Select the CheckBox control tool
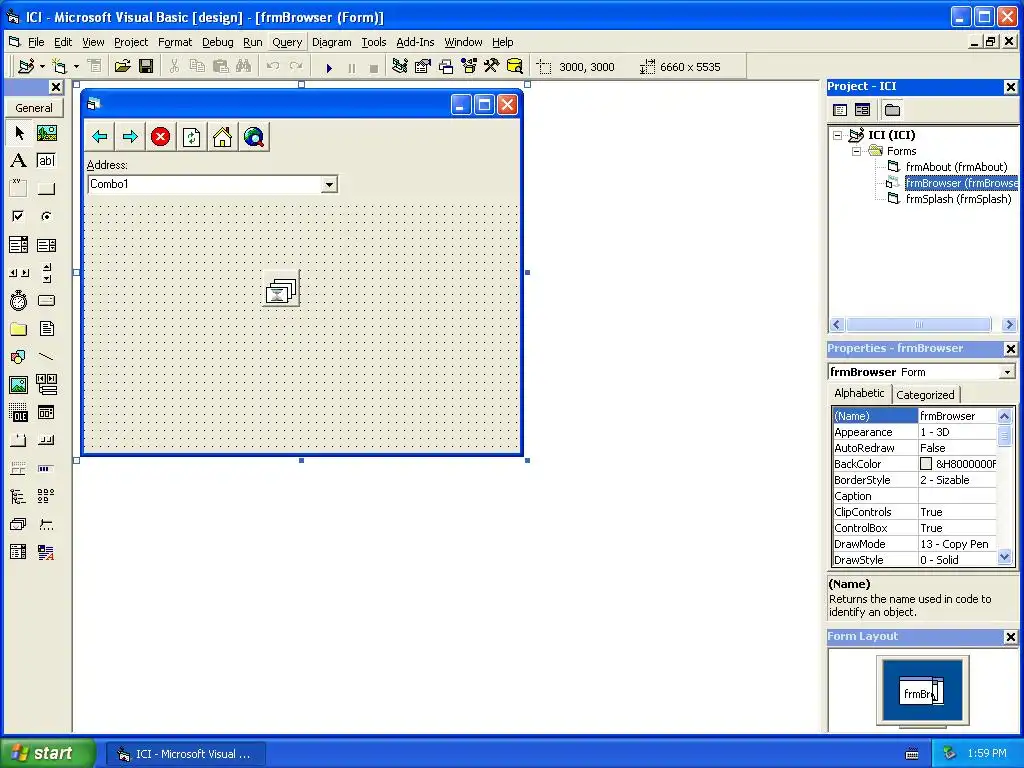The image size is (1024, 768). click(19, 216)
